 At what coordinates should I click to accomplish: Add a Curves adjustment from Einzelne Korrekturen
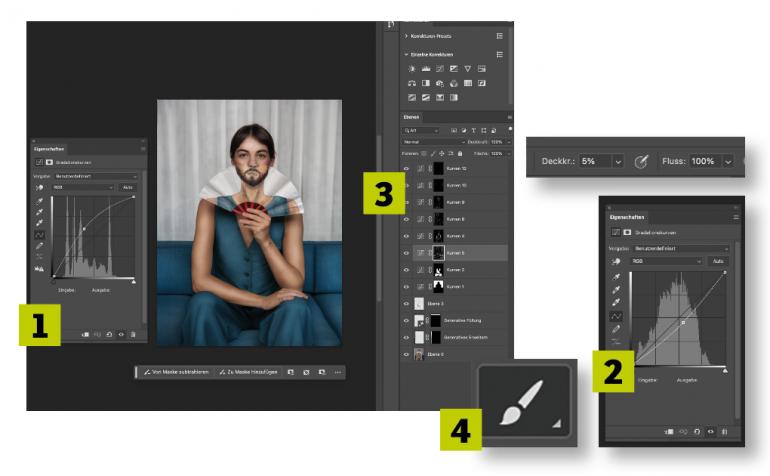pos(440,69)
